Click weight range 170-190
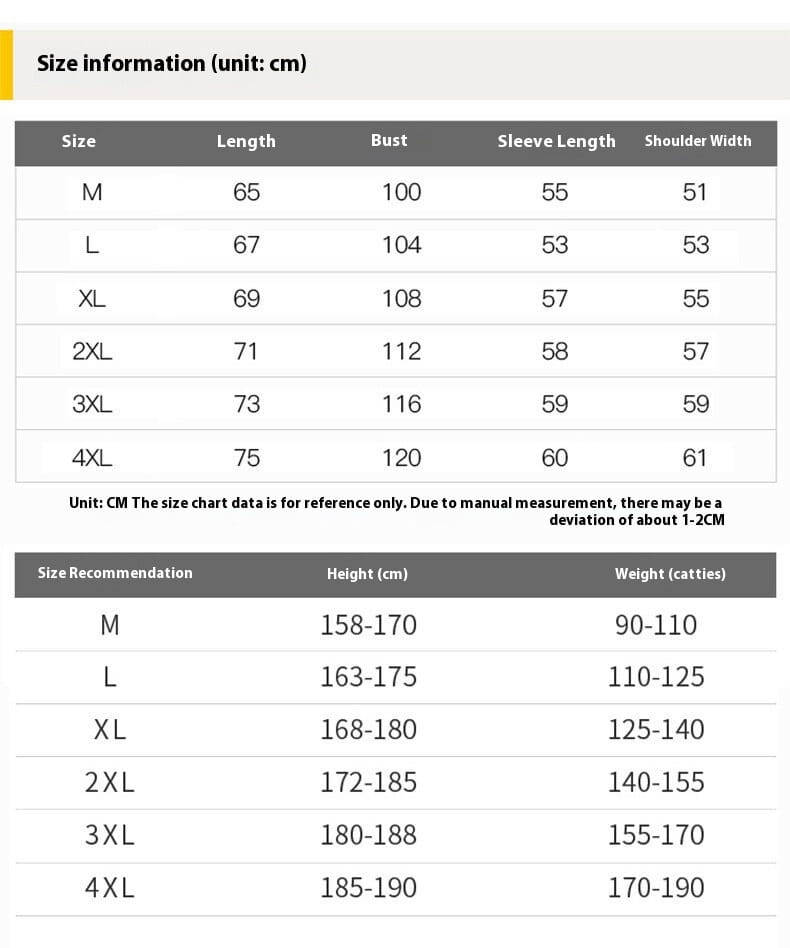Viewport: 790px width, 948px height. pos(656,888)
